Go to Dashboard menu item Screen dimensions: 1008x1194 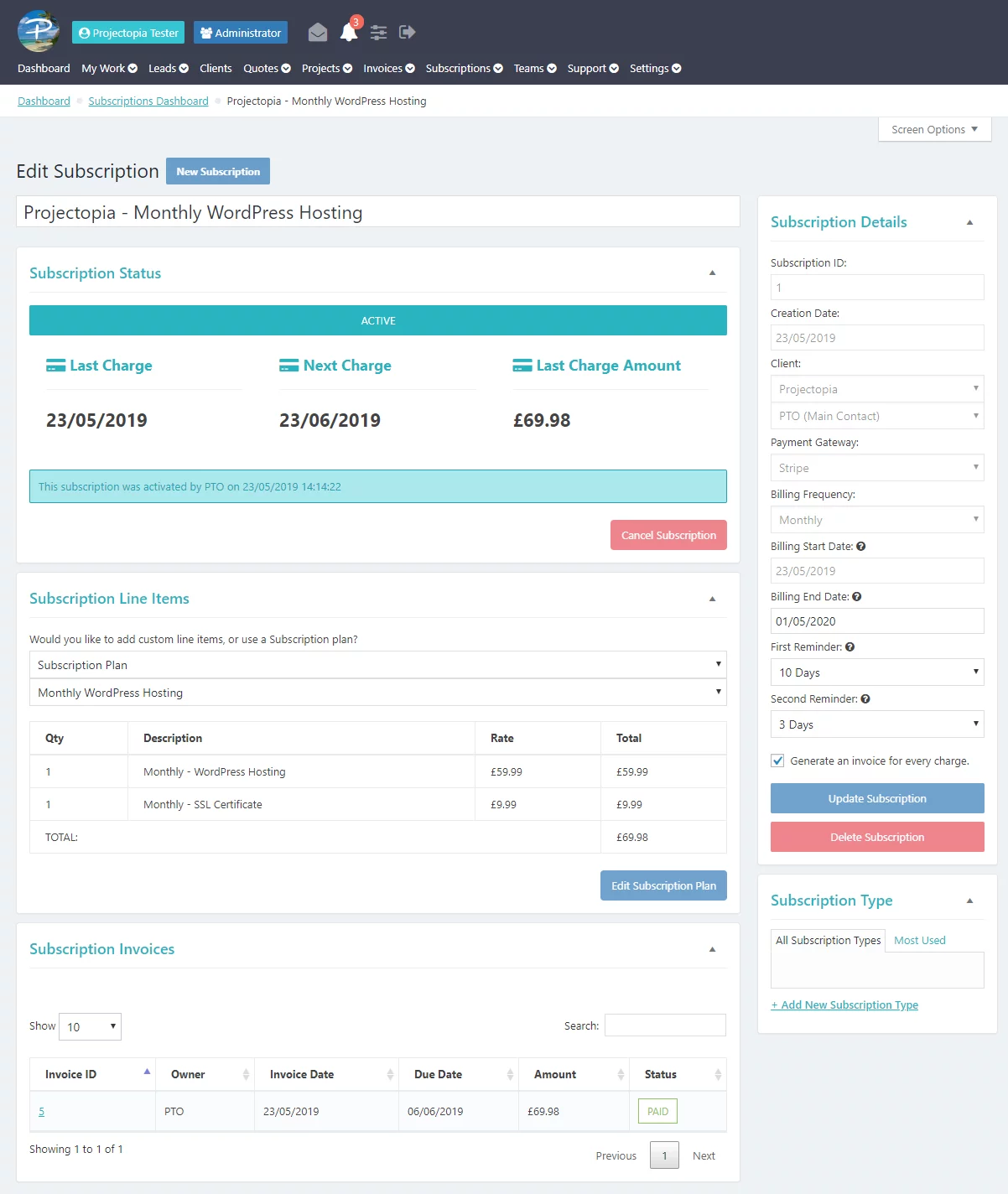coord(44,69)
